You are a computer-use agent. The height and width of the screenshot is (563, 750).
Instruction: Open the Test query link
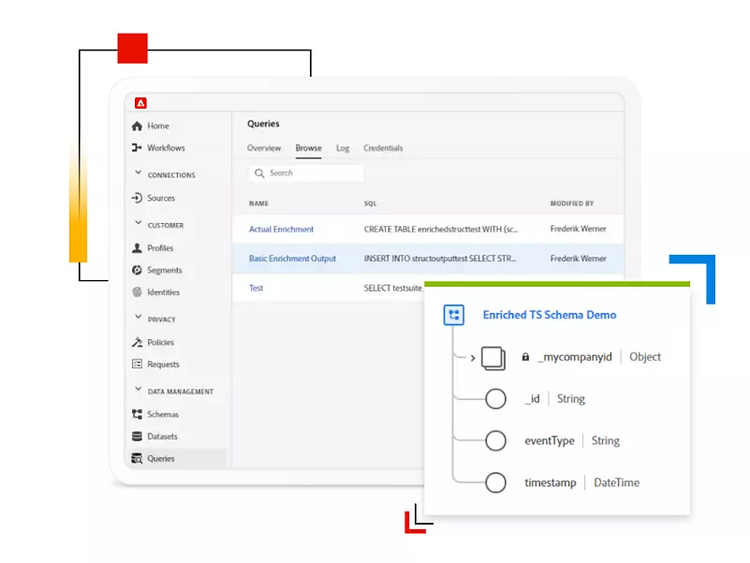click(x=256, y=288)
